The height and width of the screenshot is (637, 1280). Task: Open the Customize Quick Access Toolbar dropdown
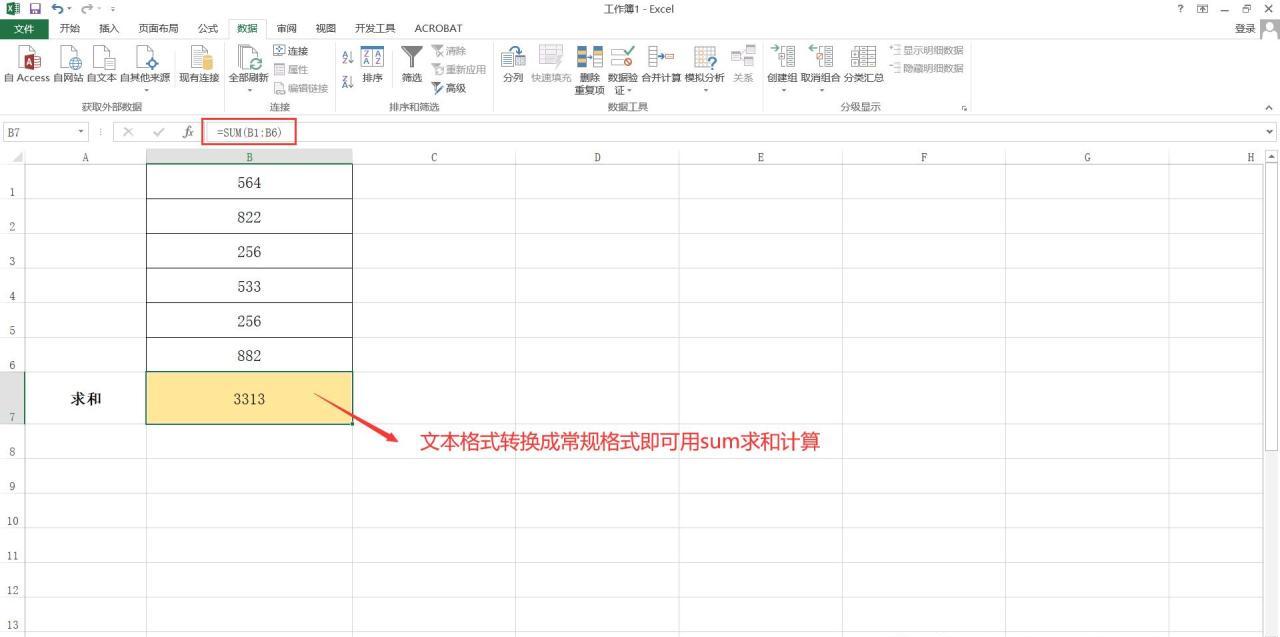tap(112, 9)
